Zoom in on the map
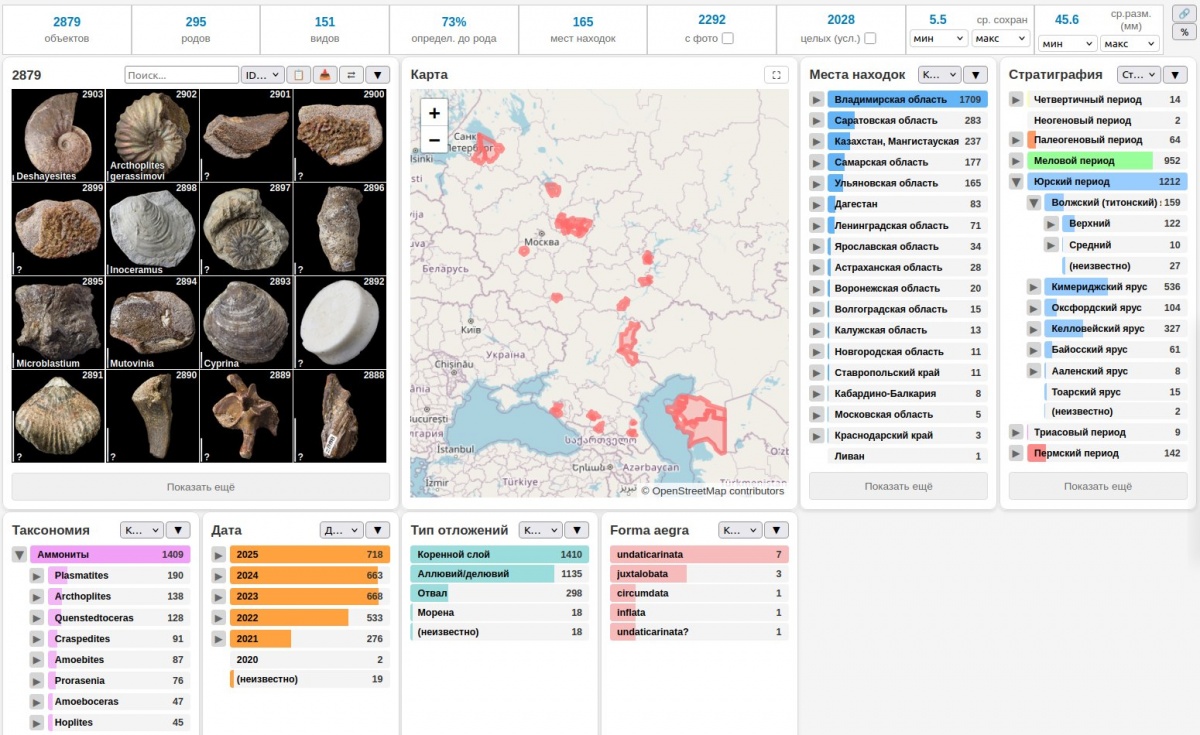The height and width of the screenshot is (735, 1200). tap(434, 113)
